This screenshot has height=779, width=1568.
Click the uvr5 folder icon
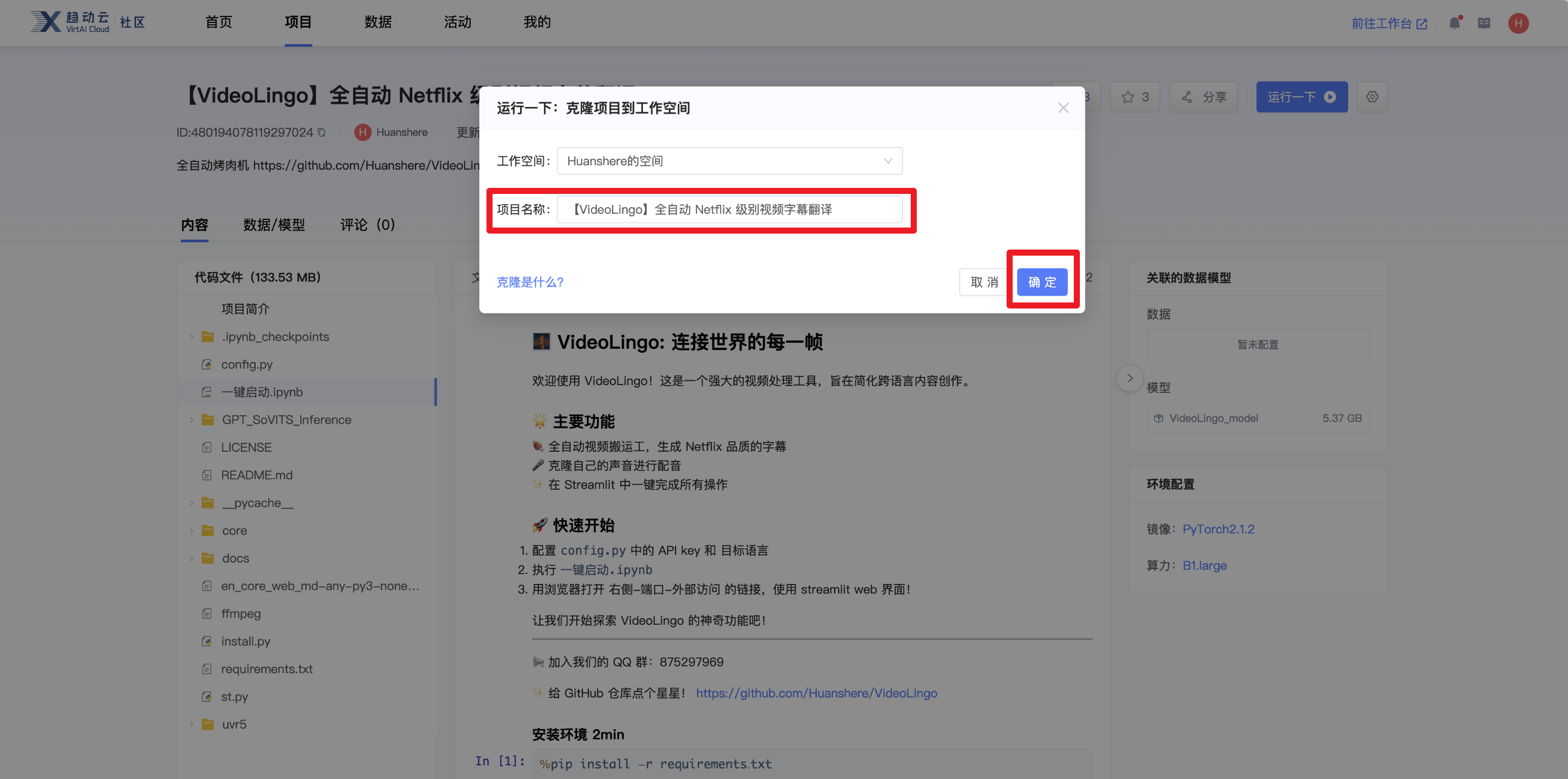(208, 724)
